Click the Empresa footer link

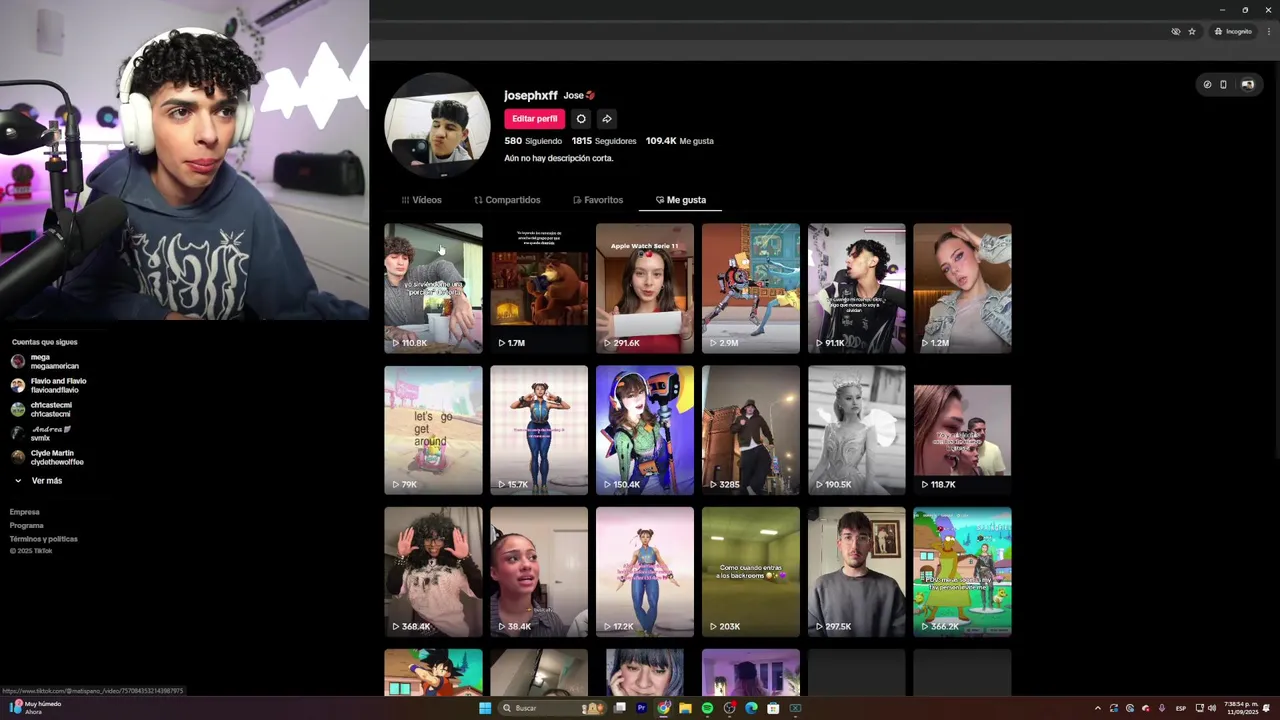[24, 512]
